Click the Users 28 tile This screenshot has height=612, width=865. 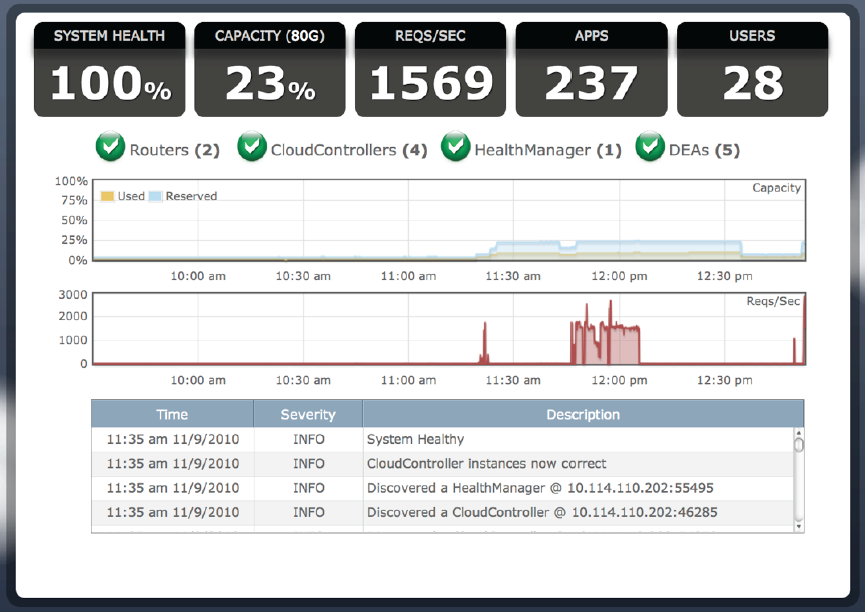[x=752, y=70]
